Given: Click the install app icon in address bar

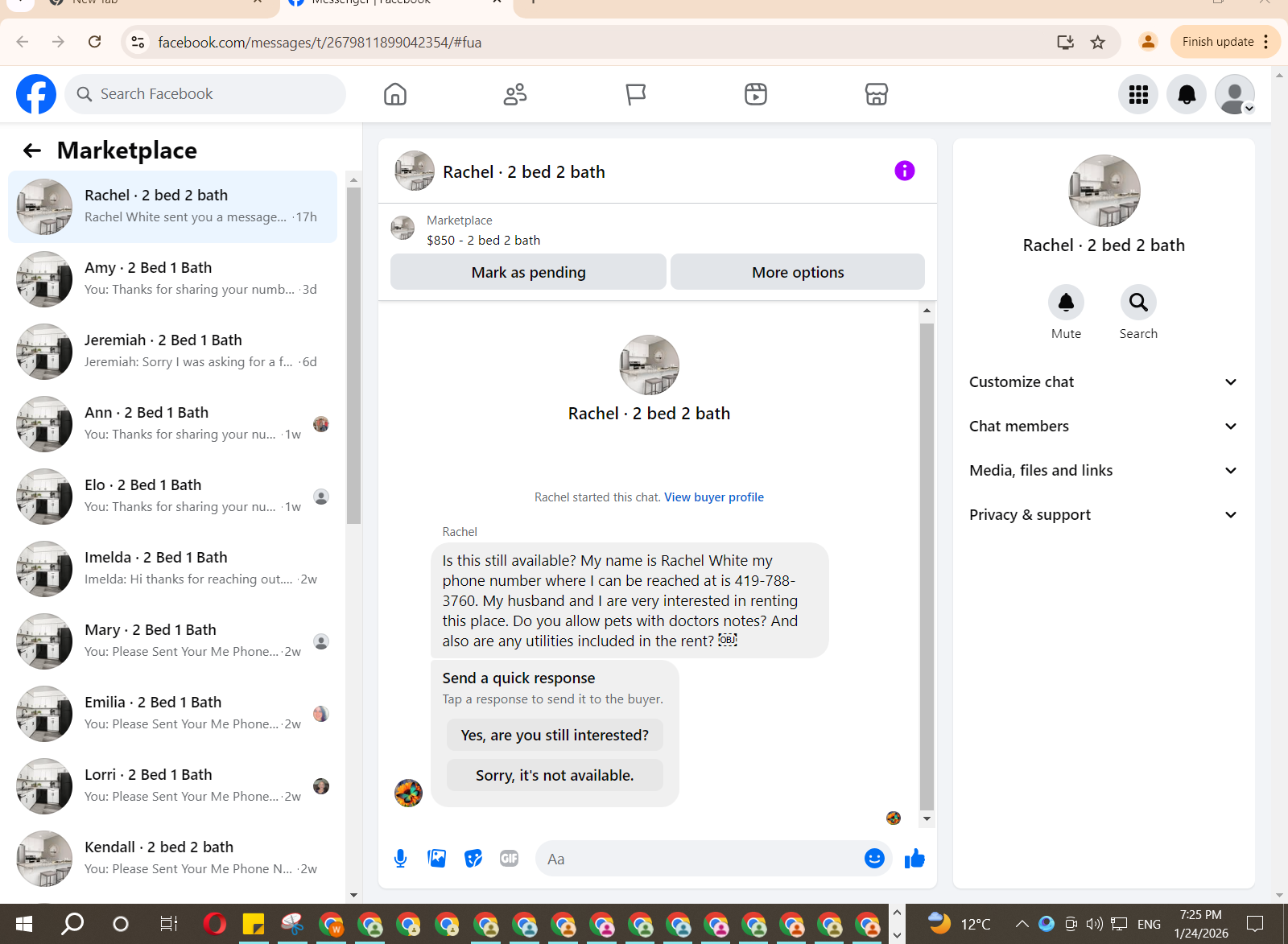Looking at the screenshot, I should pyautogui.click(x=1066, y=42).
